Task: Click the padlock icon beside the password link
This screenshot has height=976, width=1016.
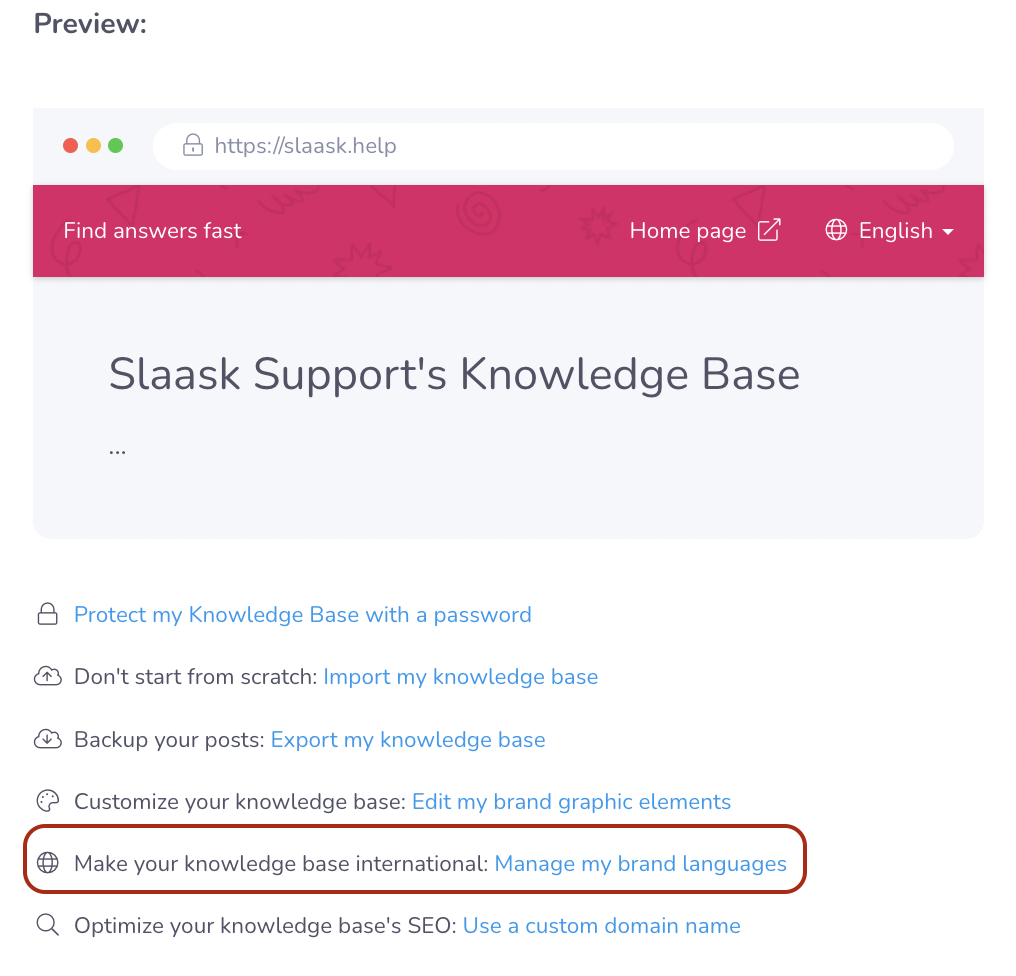Action: 47,615
